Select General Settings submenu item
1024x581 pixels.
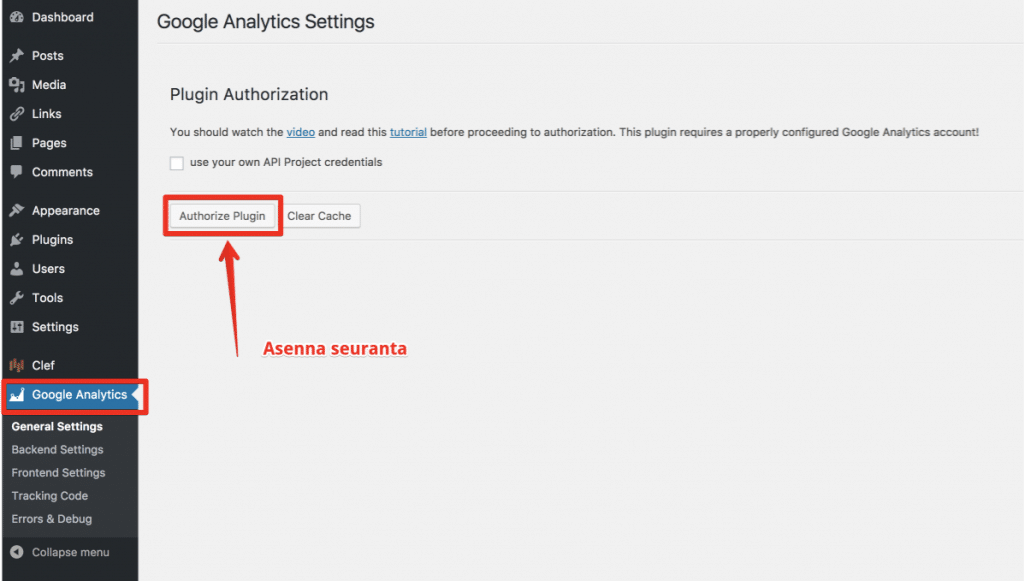[57, 426]
